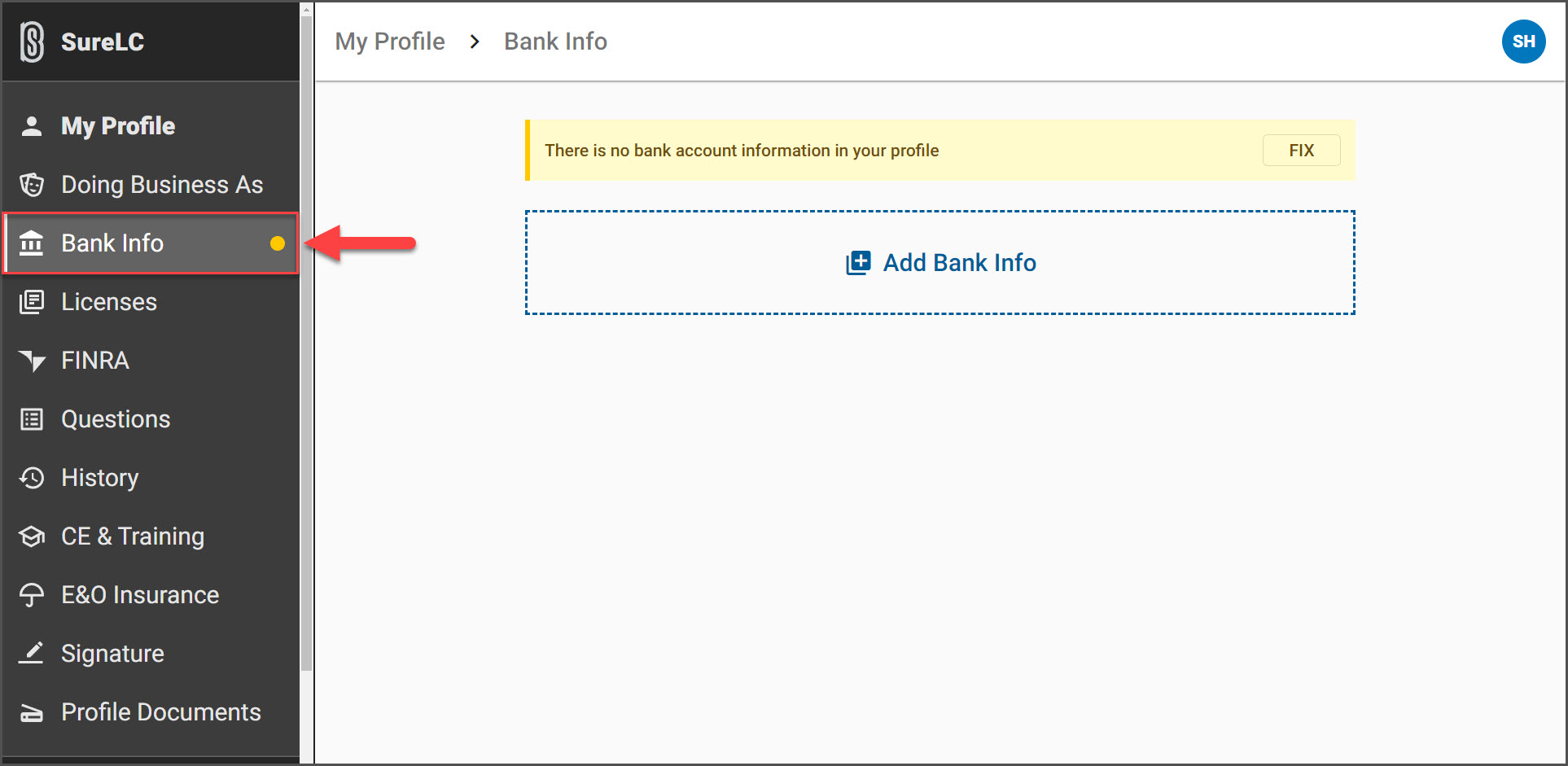
Task: Click the CE & Training graduation cap icon
Action: coord(32,536)
